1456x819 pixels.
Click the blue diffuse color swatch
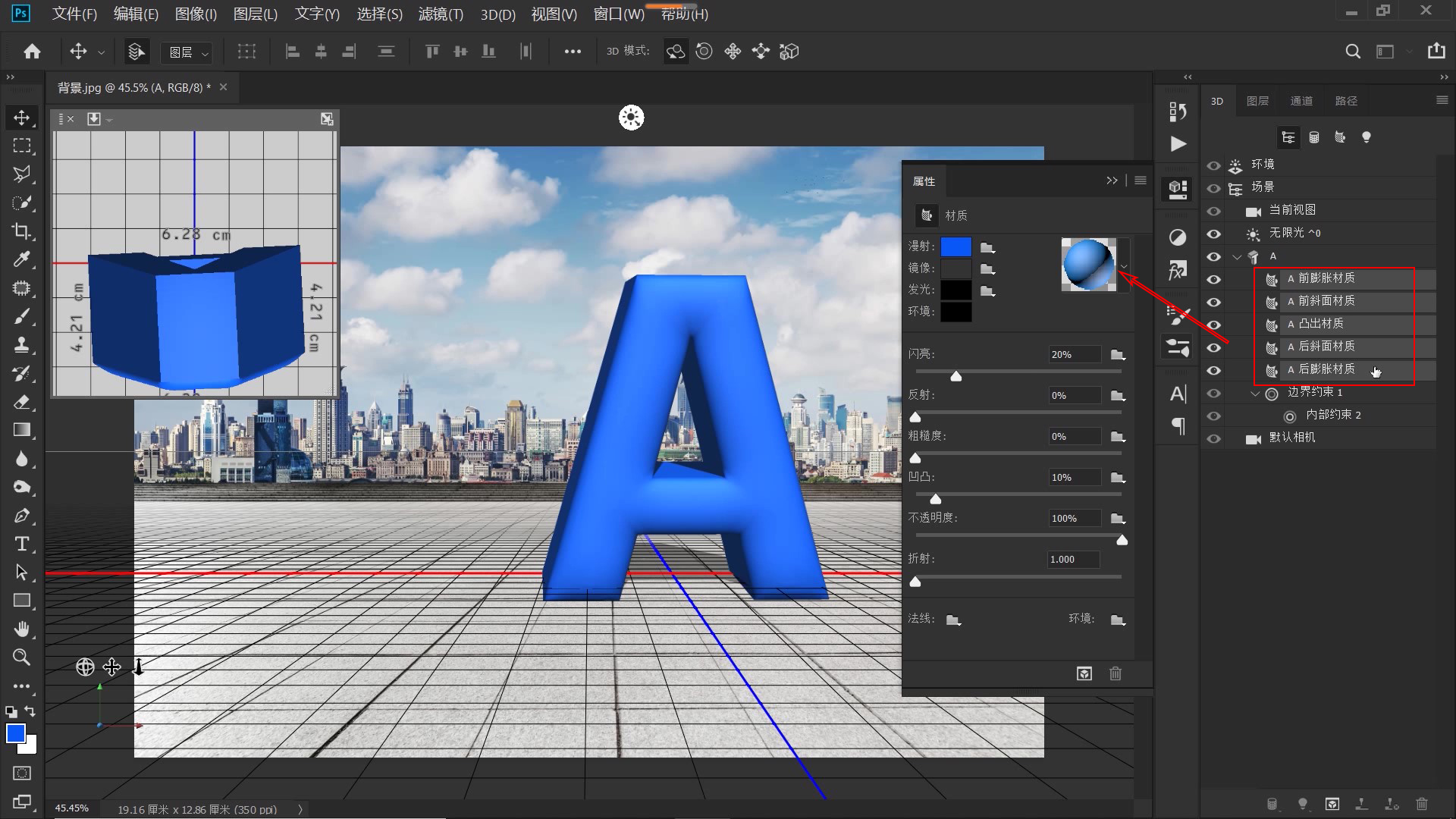[x=955, y=246]
